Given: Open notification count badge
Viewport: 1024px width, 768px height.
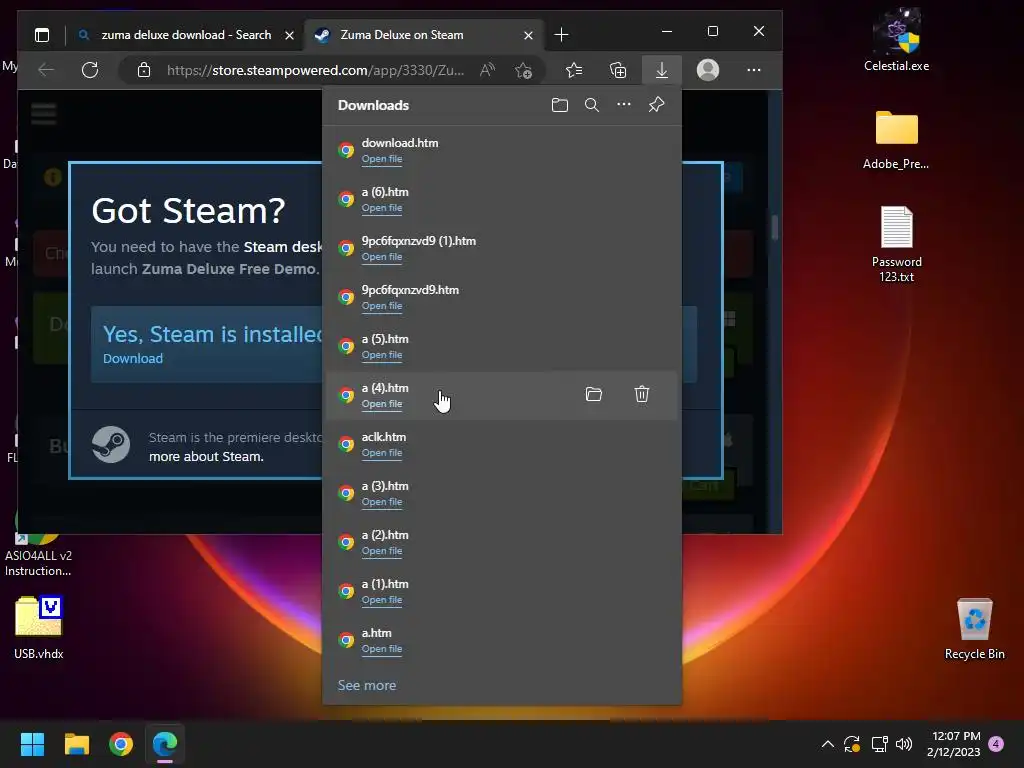Looking at the screenshot, I should [996, 743].
